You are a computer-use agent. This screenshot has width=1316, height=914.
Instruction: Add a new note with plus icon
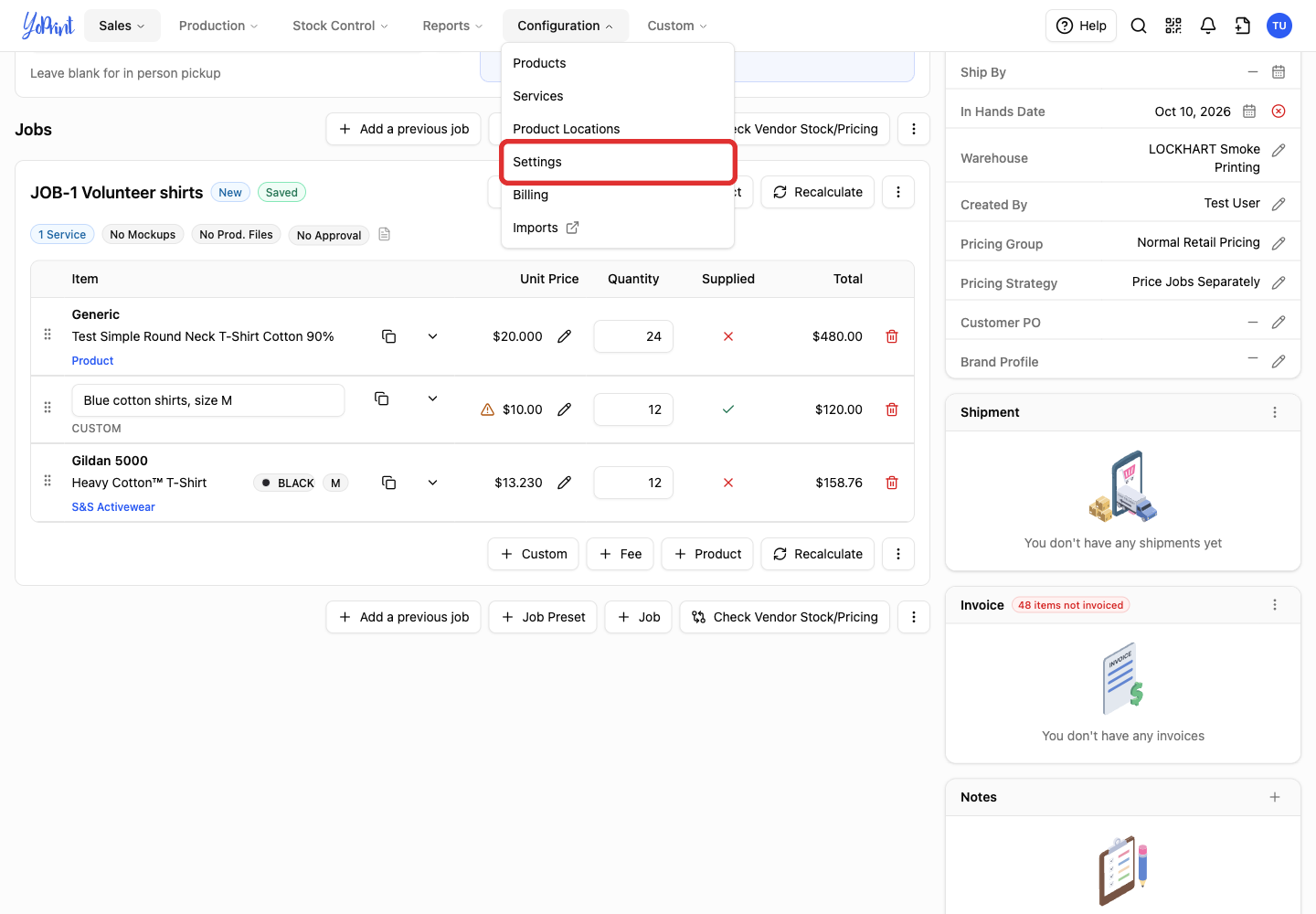(x=1275, y=797)
